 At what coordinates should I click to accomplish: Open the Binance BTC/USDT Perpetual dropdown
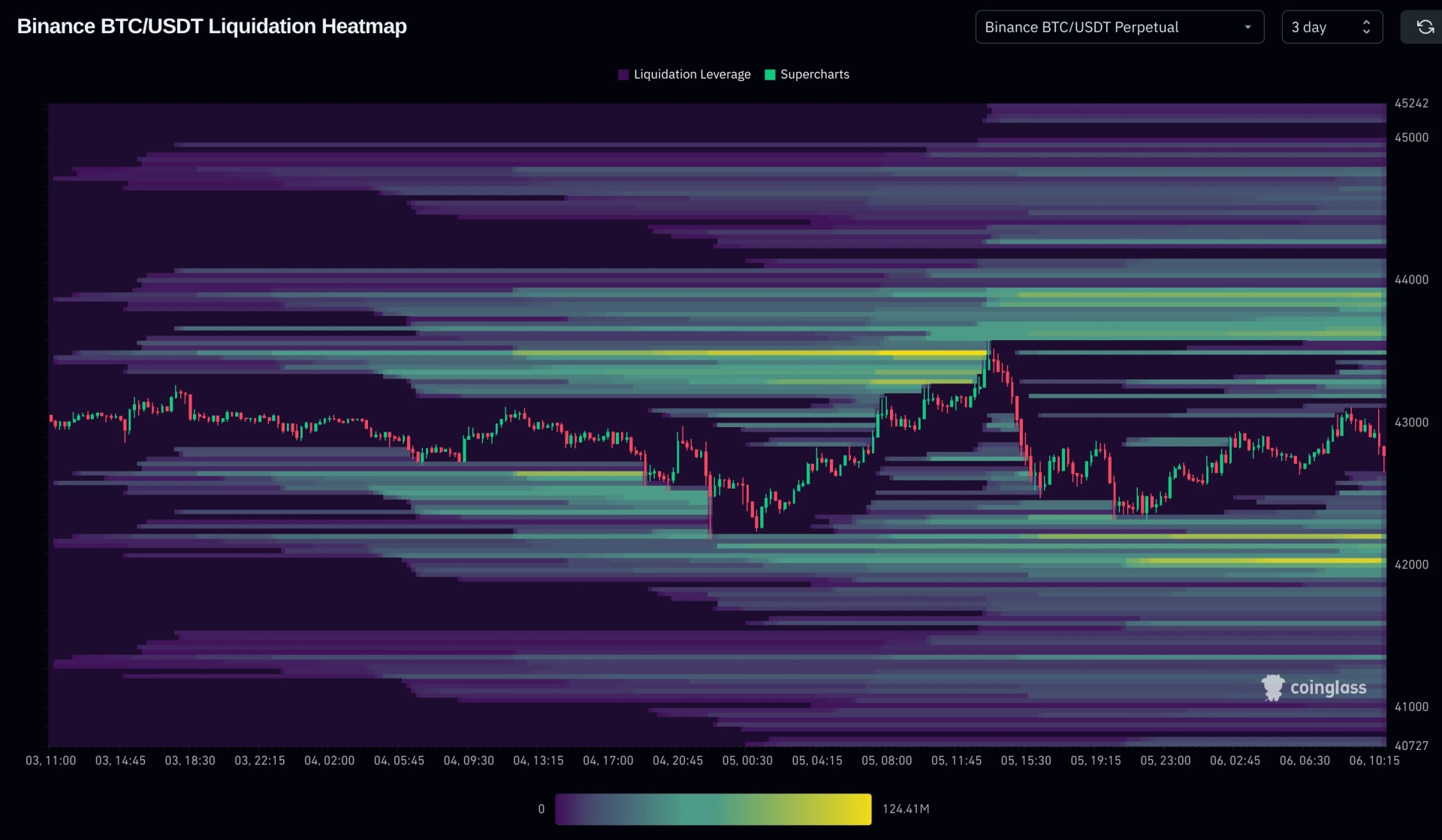[x=1119, y=27]
